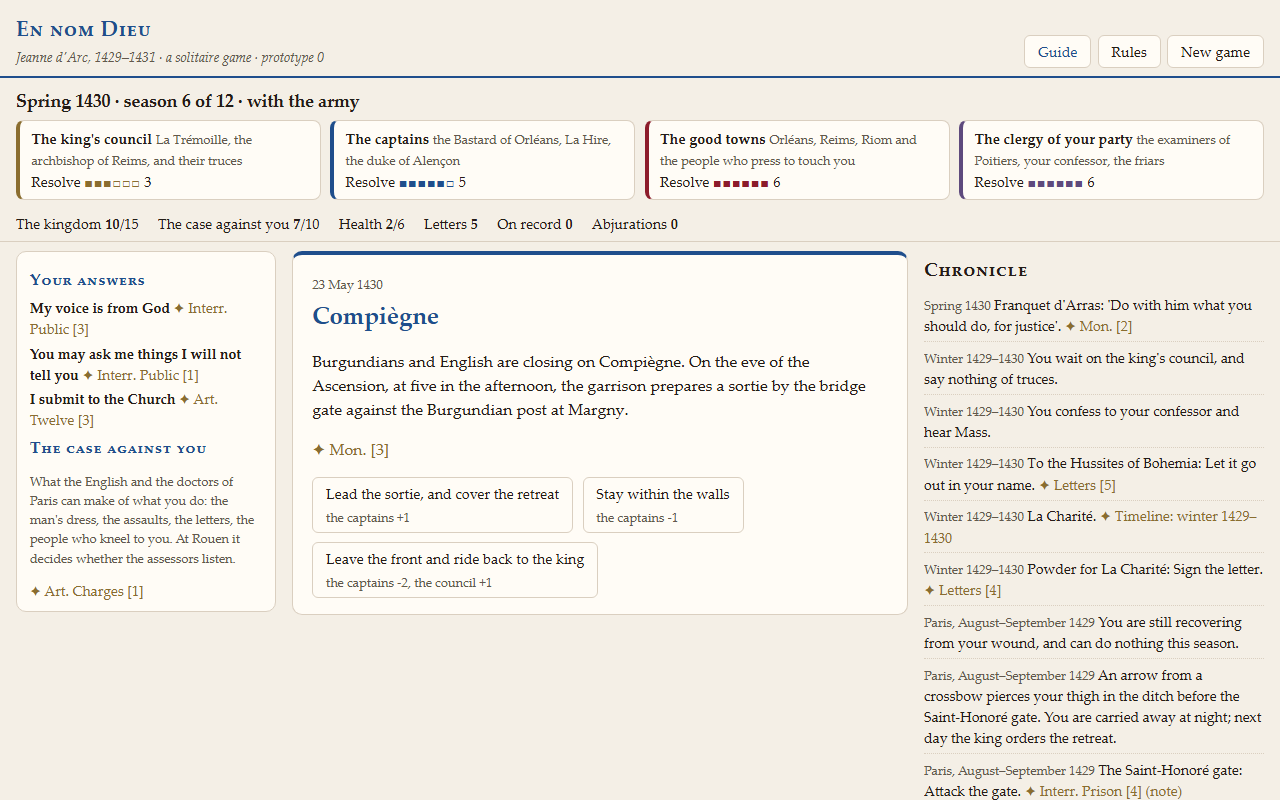Click the good towns Resolve pips

coord(741,183)
